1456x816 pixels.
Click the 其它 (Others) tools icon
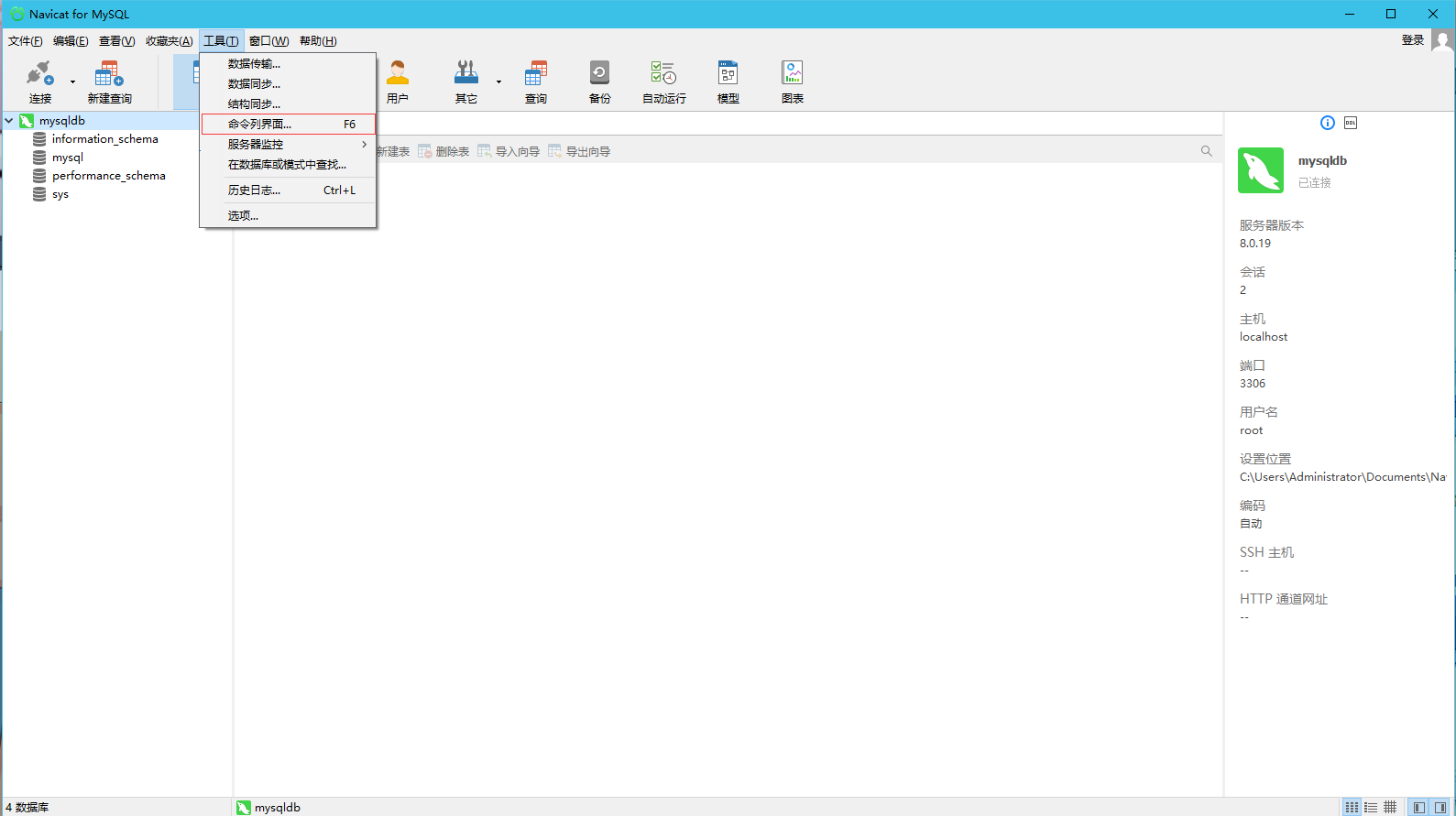pyautogui.click(x=466, y=73)
